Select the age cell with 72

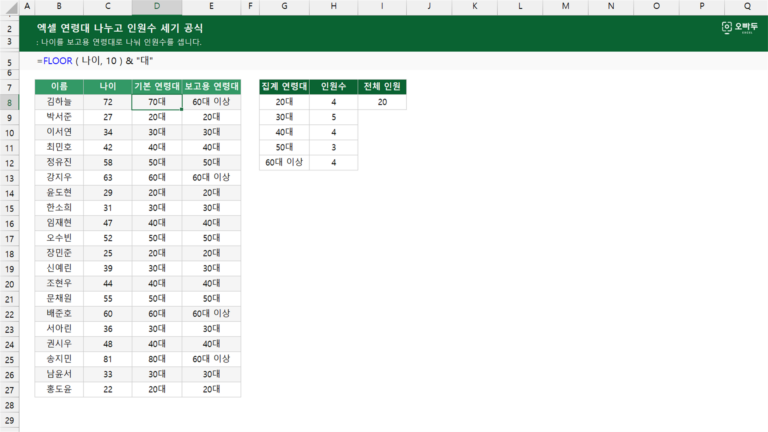tap(108, 102)
